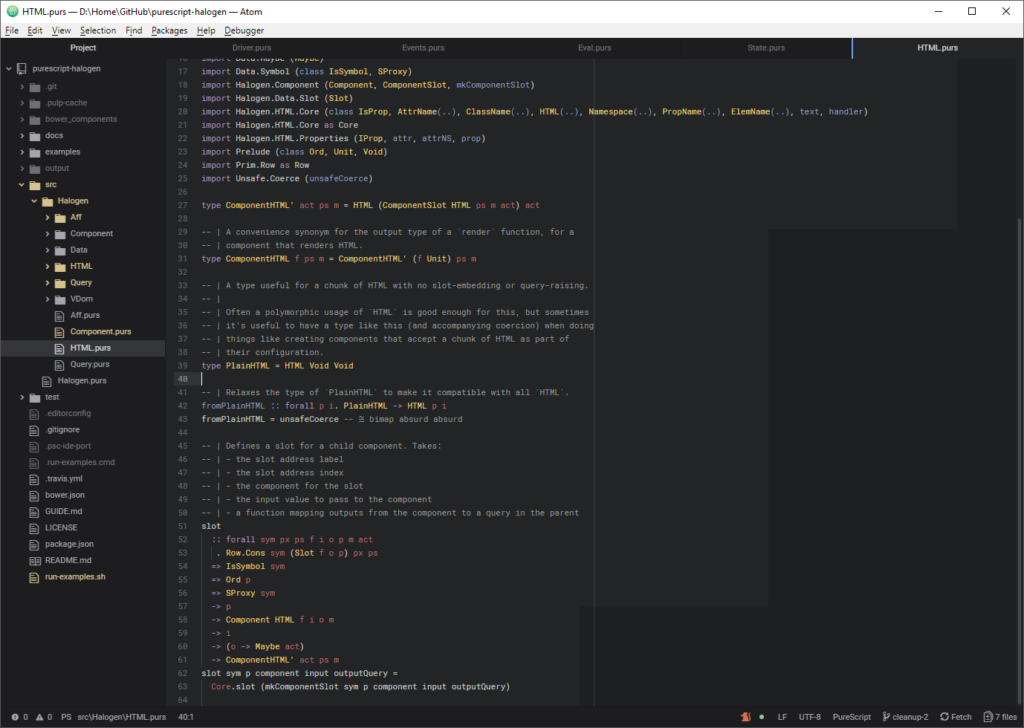Open the Packages menu
Viewport: 1024px width, 728px height.
tap(168, 30)
